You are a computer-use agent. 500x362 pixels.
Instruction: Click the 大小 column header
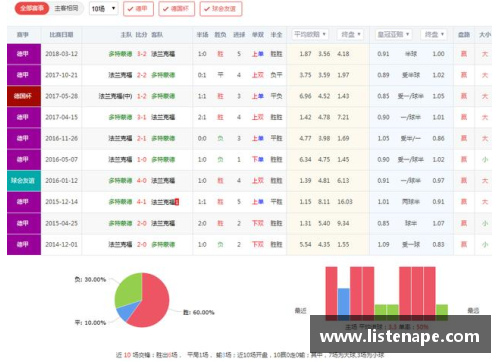point(485,35)
